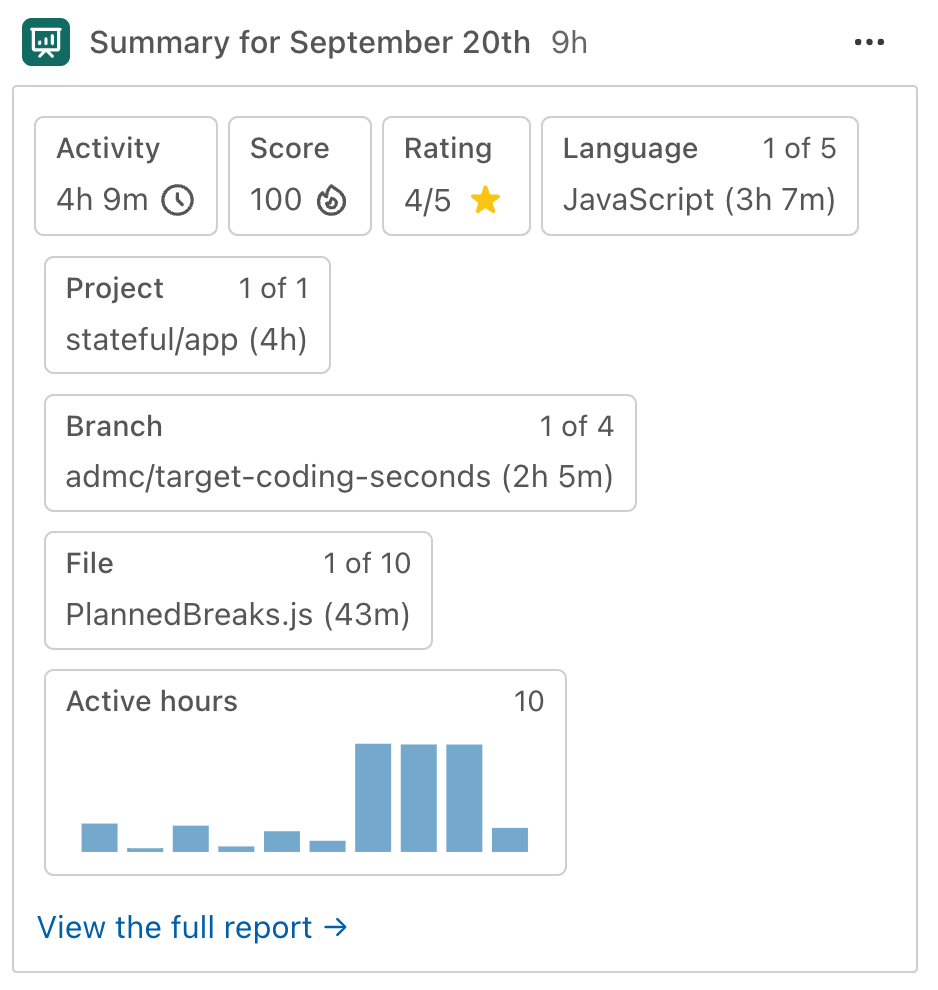Click the clock icon in Activity card
This screenshot has width=938, height=990.
pos(178,200)
